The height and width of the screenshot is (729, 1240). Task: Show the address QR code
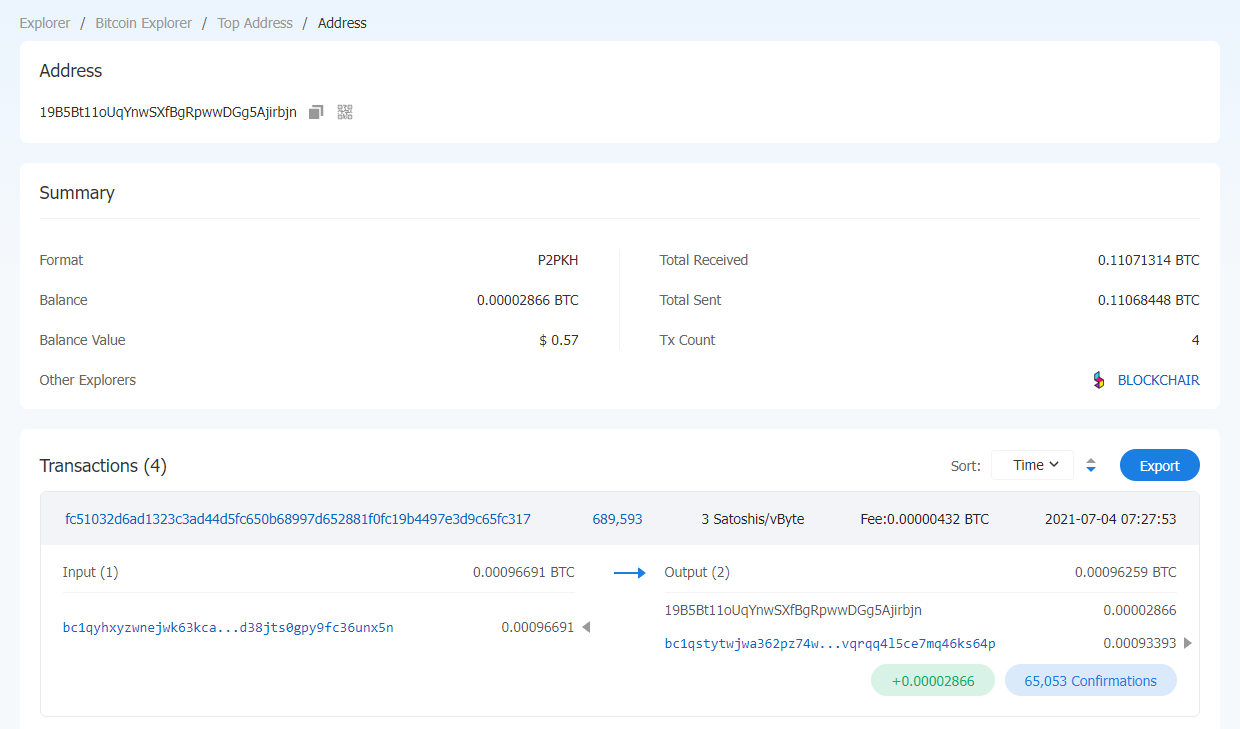coord(345,112)
